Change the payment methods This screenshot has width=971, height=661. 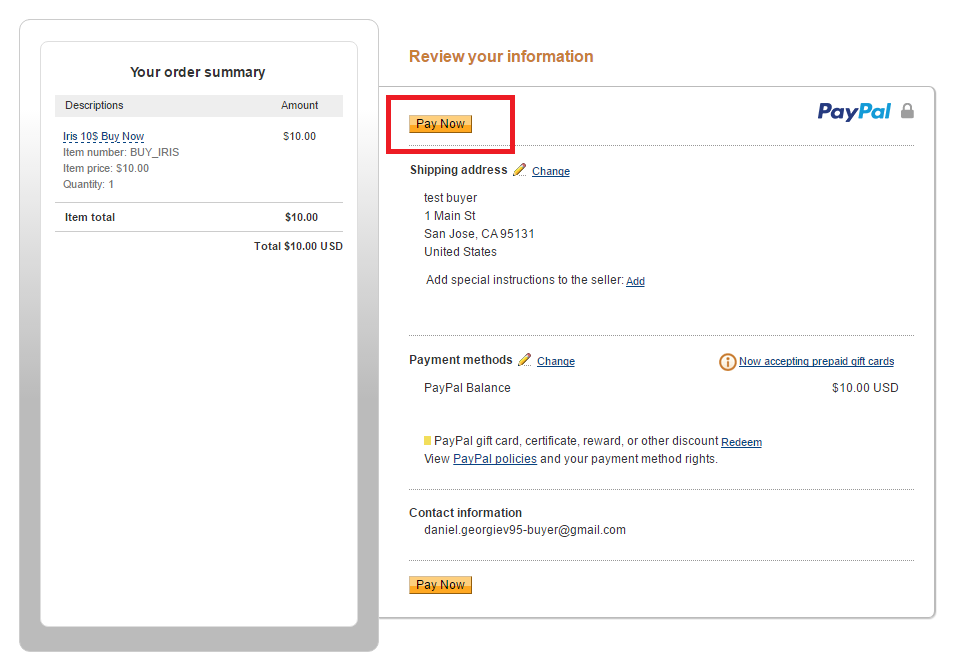click(x=555, y=362)
